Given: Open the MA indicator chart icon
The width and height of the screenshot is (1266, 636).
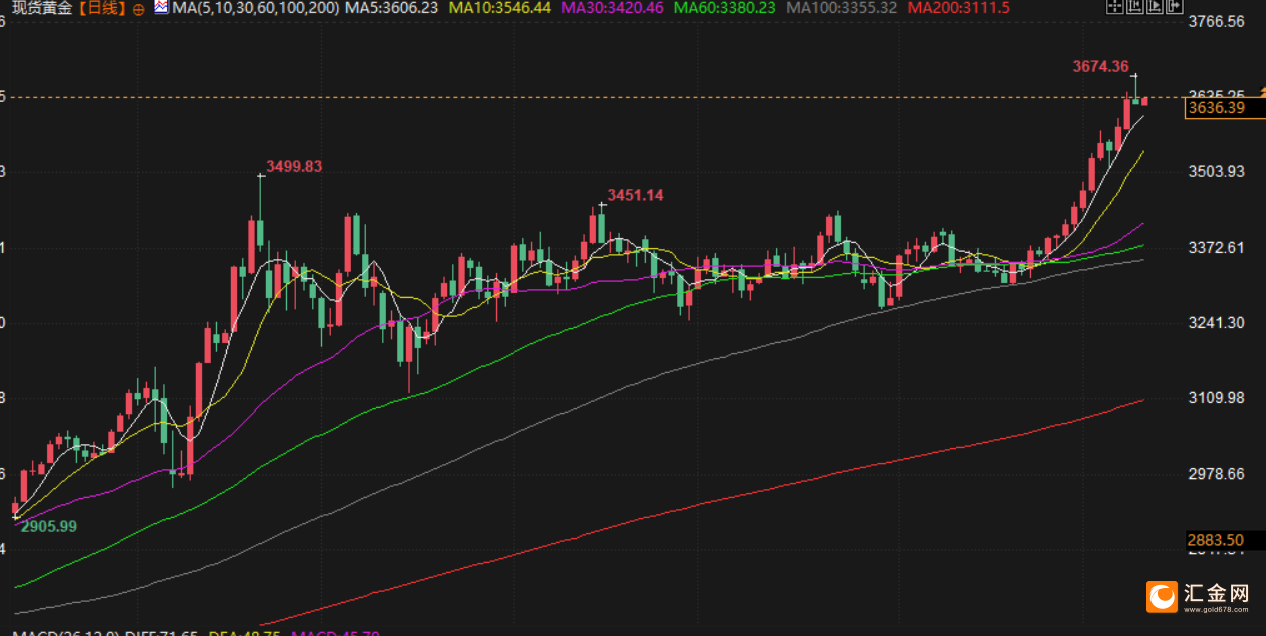Looking at the screenshot, I should tap(160, 7).
